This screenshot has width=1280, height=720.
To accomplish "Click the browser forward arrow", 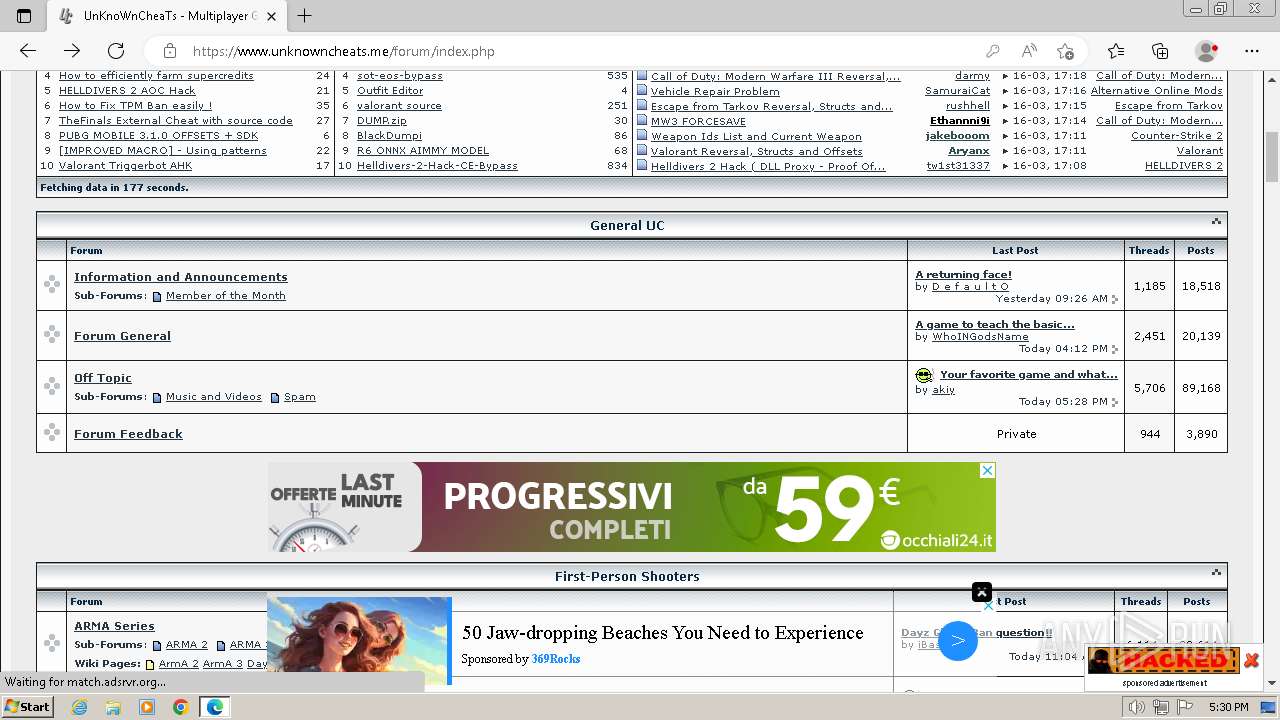I will pyautogui.click(x=72, y=51).
